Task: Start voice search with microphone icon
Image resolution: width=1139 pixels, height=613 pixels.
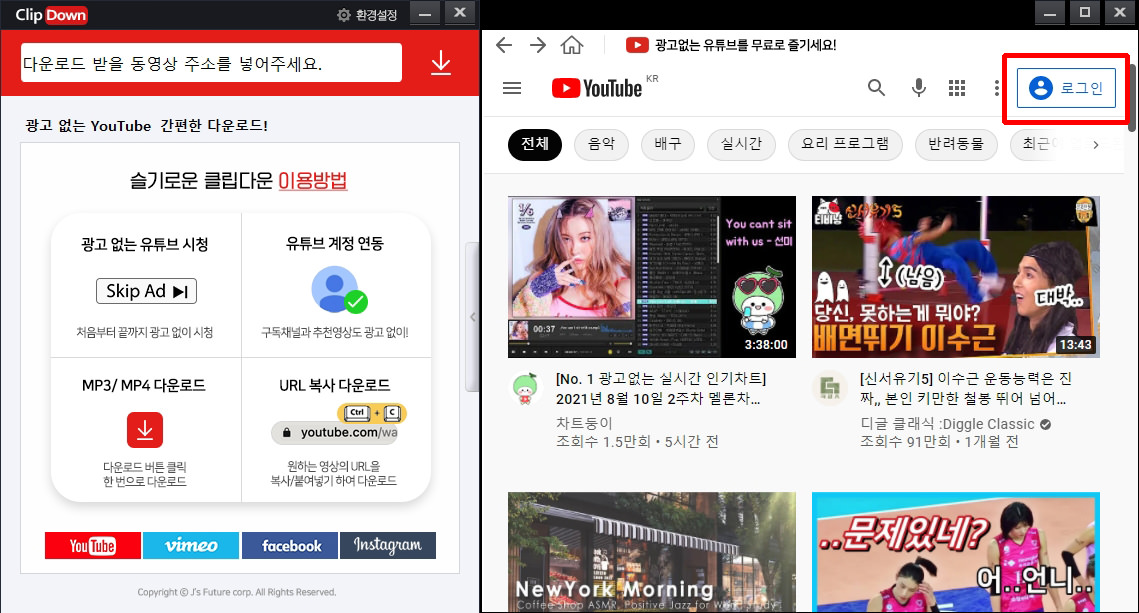Action: (918, 88)
